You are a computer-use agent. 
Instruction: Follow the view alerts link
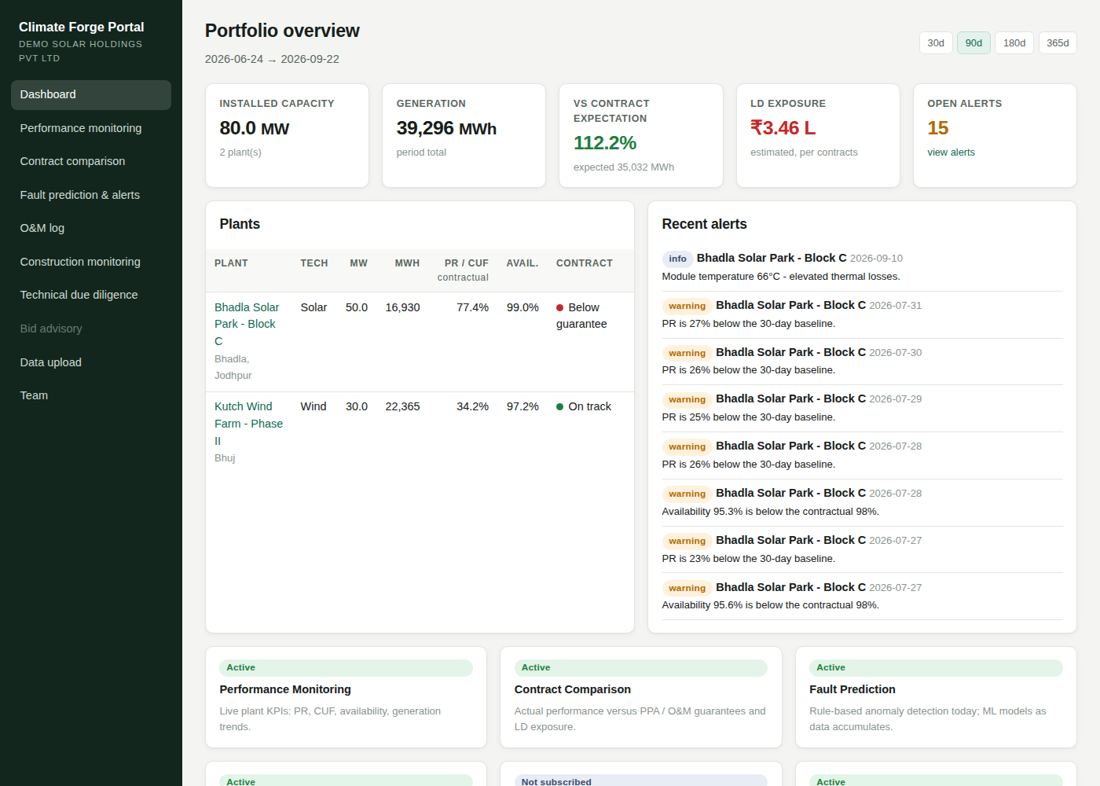coord(951,152)
